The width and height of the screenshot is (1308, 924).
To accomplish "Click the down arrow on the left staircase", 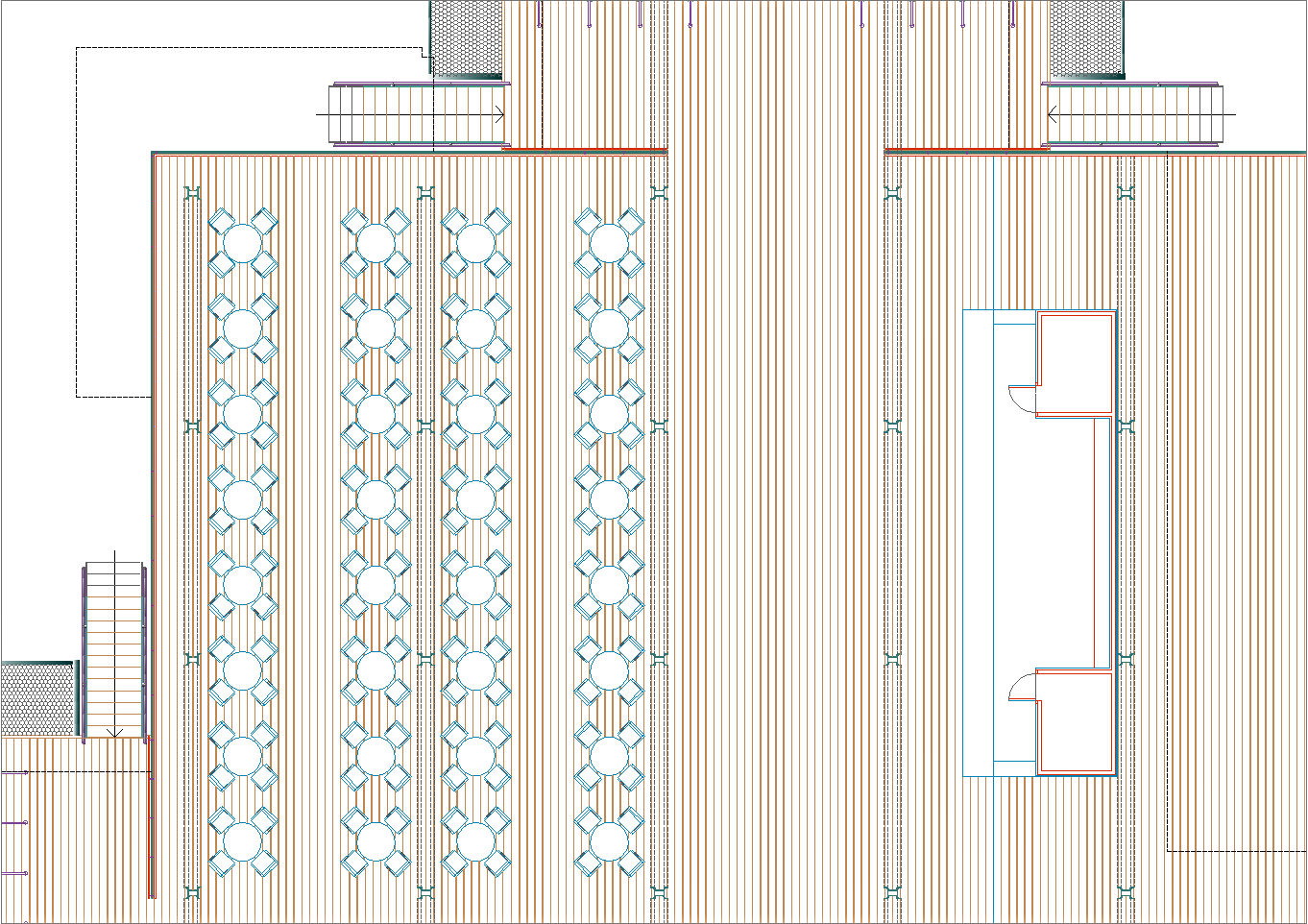I will (x=115, y=732).
